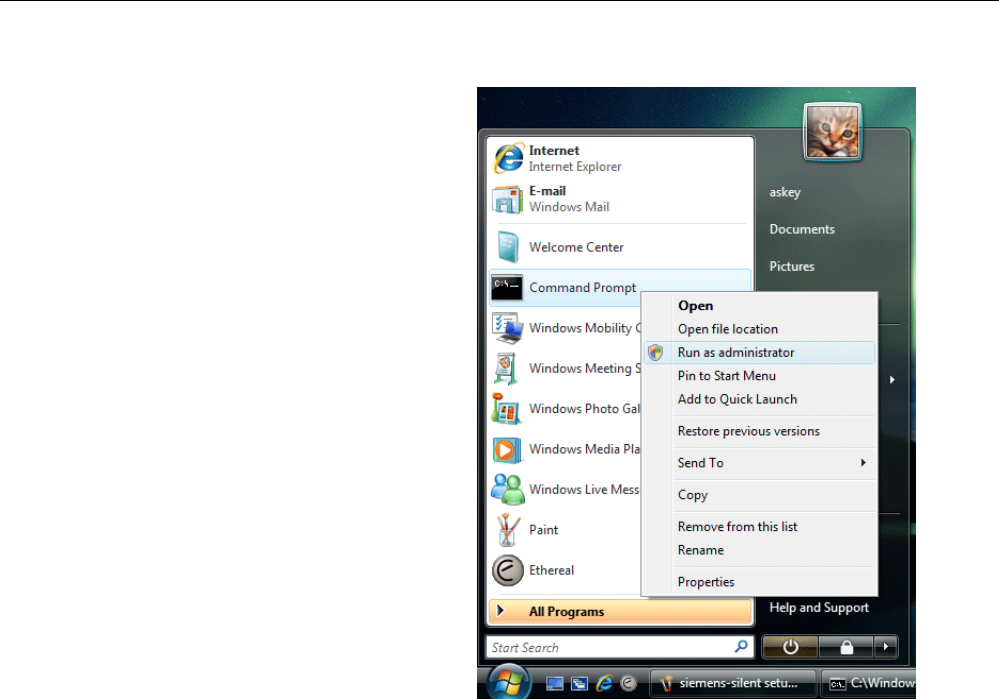This screenshot has height=699, width=999.
Task: Click the Internet Explorer text label
Action: pos(575,167)
